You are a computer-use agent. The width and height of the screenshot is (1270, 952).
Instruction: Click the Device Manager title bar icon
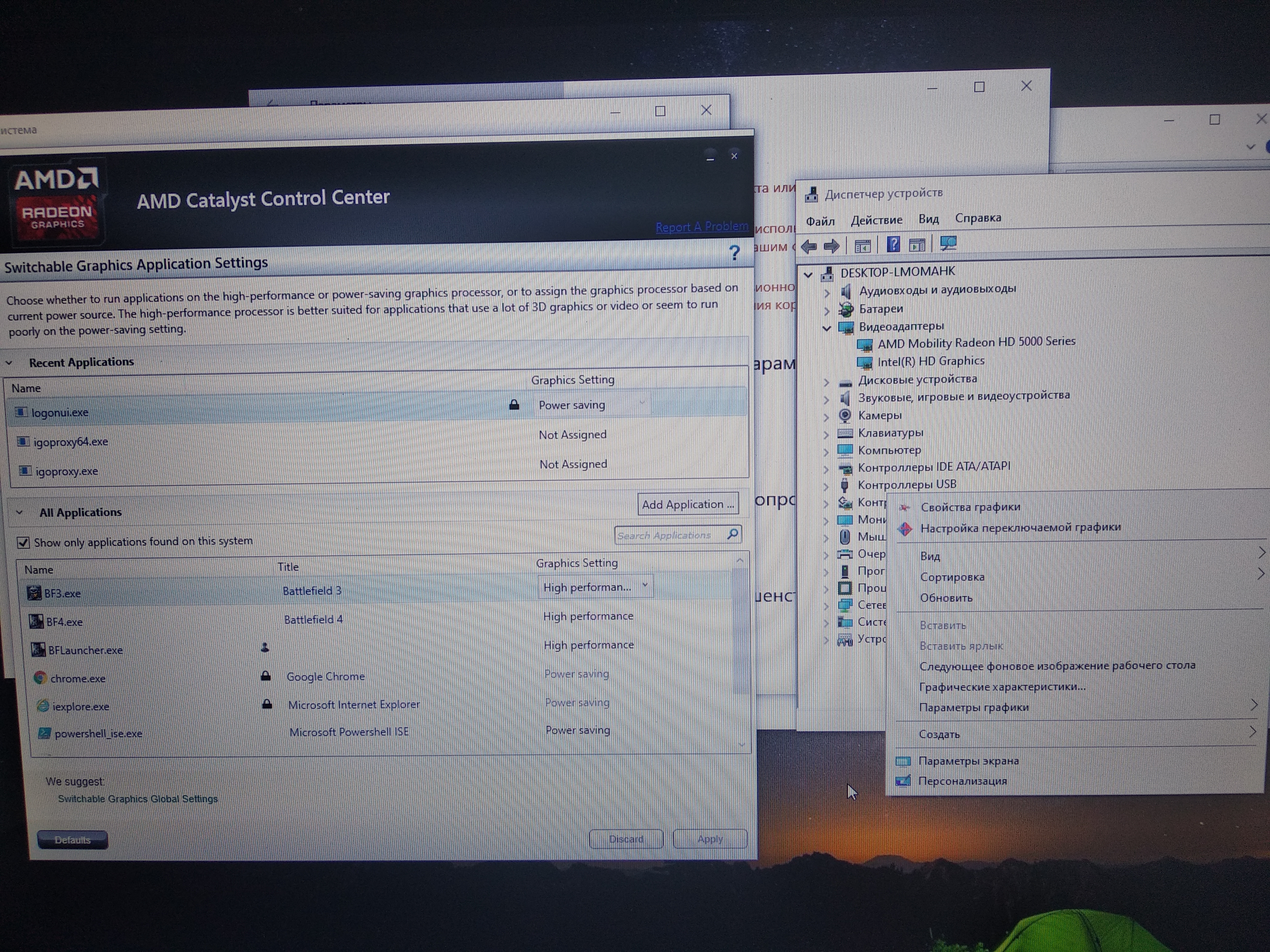(x=811, y=195)
